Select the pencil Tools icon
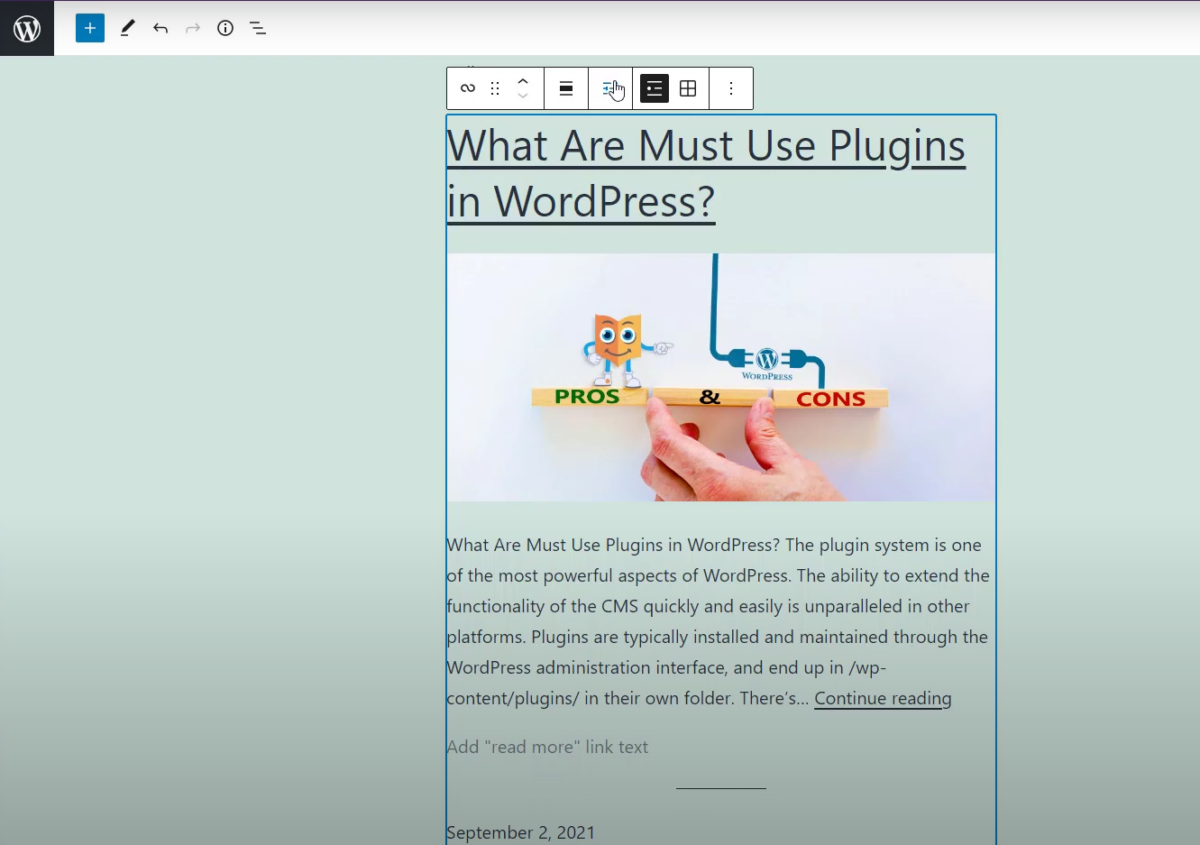The width and height of the screenshot is (1200, 845). pyautogui.click(x=127, y=28)
